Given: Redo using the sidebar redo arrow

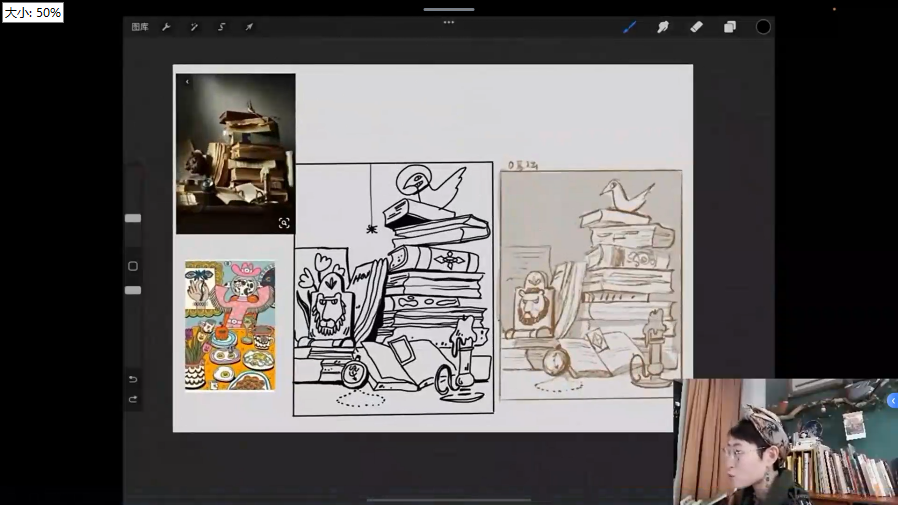Looking at the screenshot, I should click(133, 399).
